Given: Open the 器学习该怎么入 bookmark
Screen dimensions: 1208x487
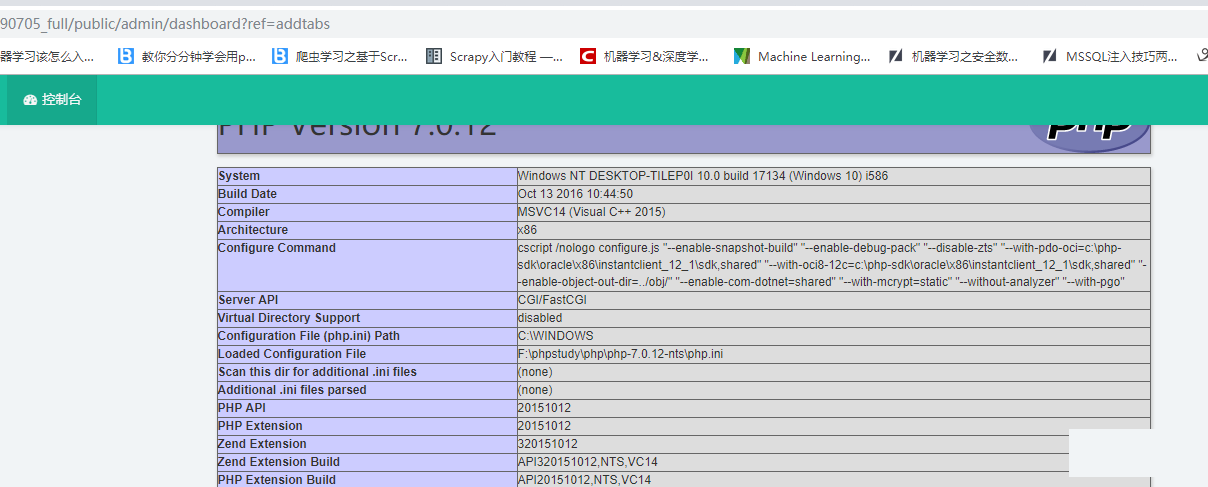Looking at the screenshot, I should click(x=47, y=57).
